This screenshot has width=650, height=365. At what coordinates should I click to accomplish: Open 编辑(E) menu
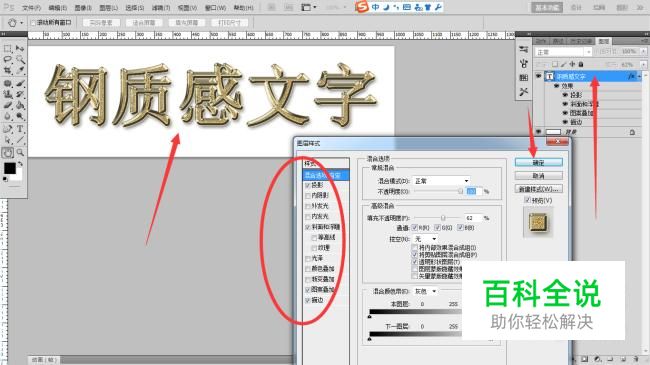(58, 8)
